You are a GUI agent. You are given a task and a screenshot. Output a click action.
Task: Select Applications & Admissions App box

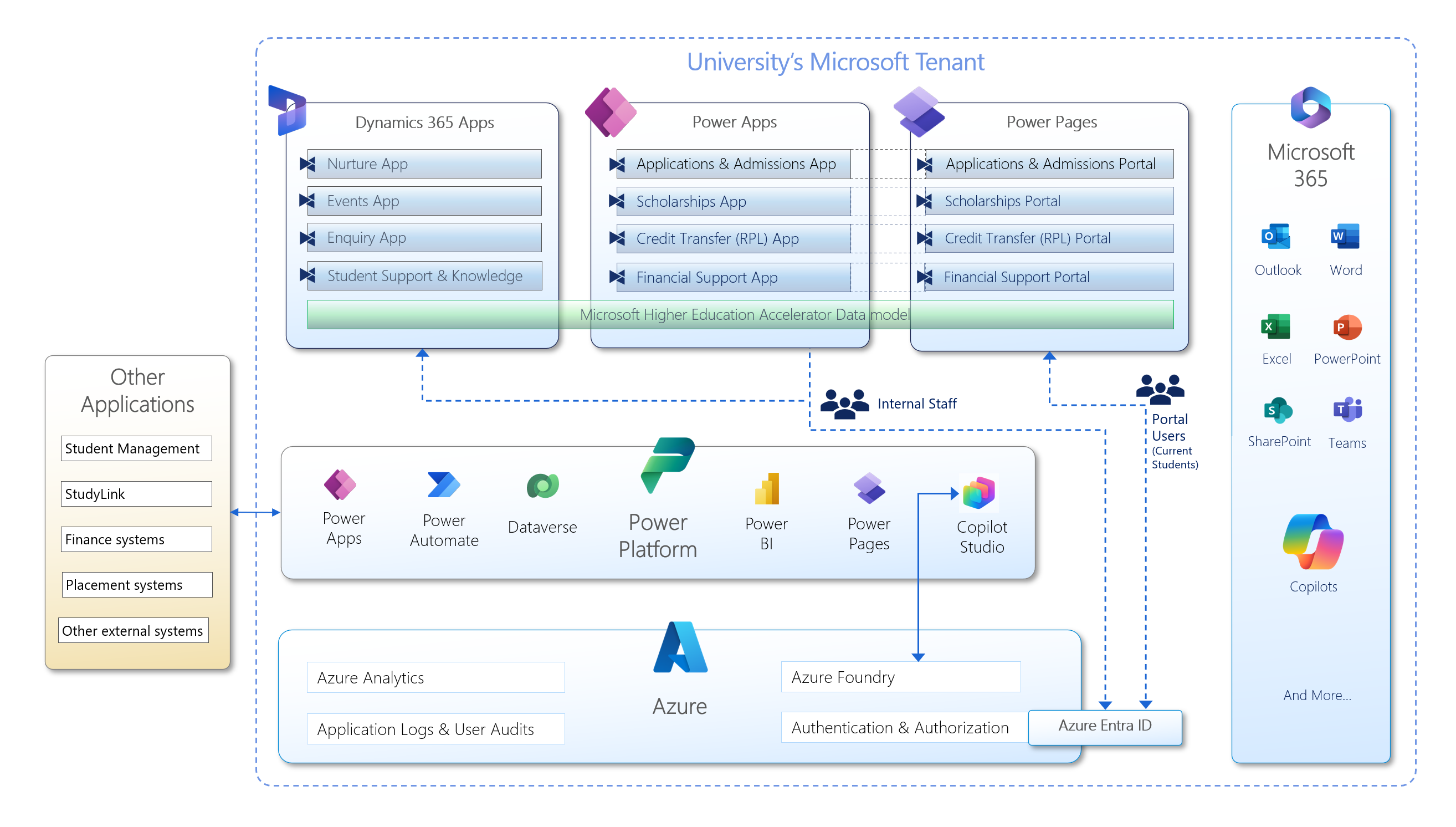[x=733, y=164]
